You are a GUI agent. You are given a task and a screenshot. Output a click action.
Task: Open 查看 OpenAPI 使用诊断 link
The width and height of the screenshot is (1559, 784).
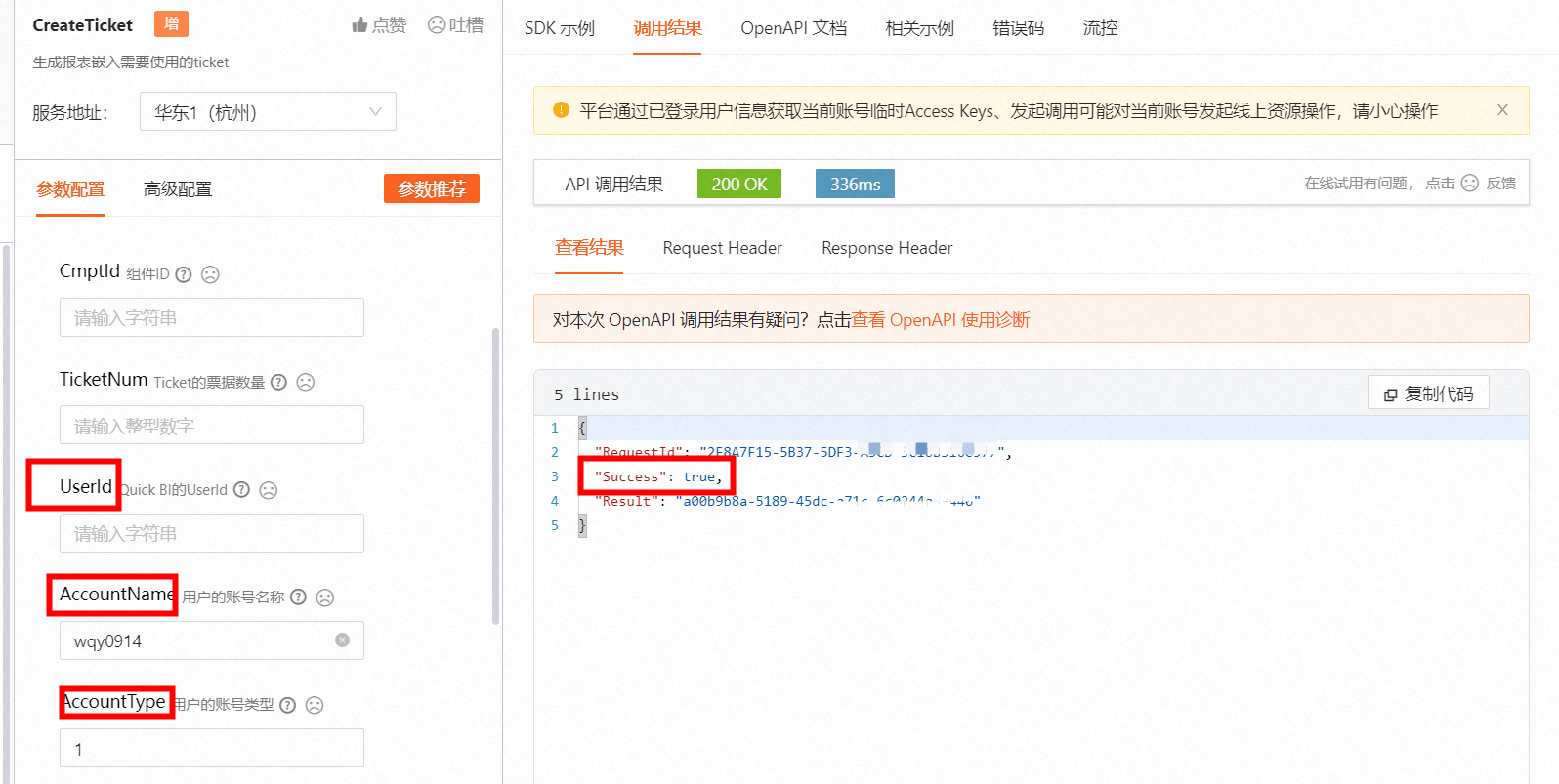pos(940,320)
